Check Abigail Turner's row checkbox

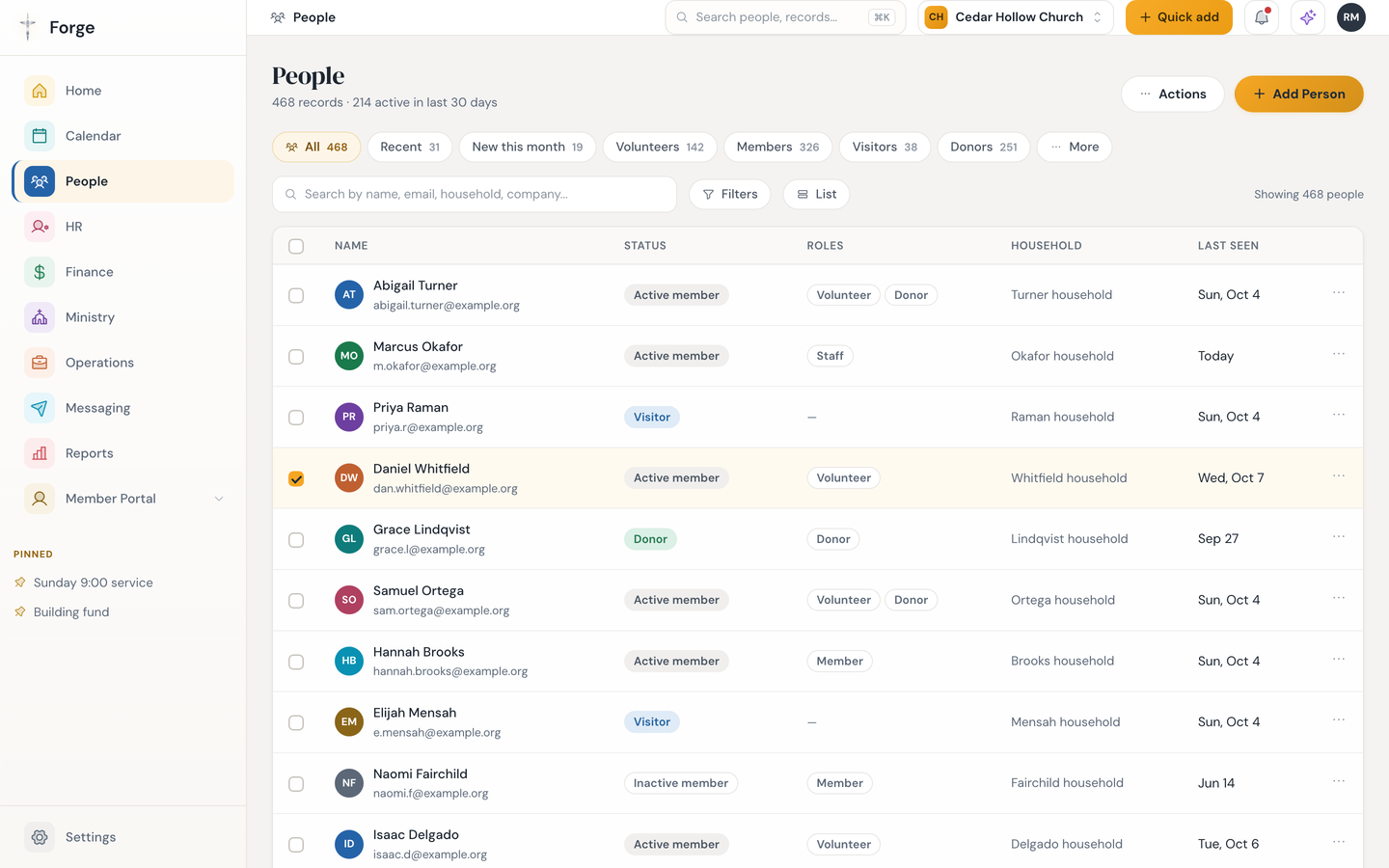(296, 295)
